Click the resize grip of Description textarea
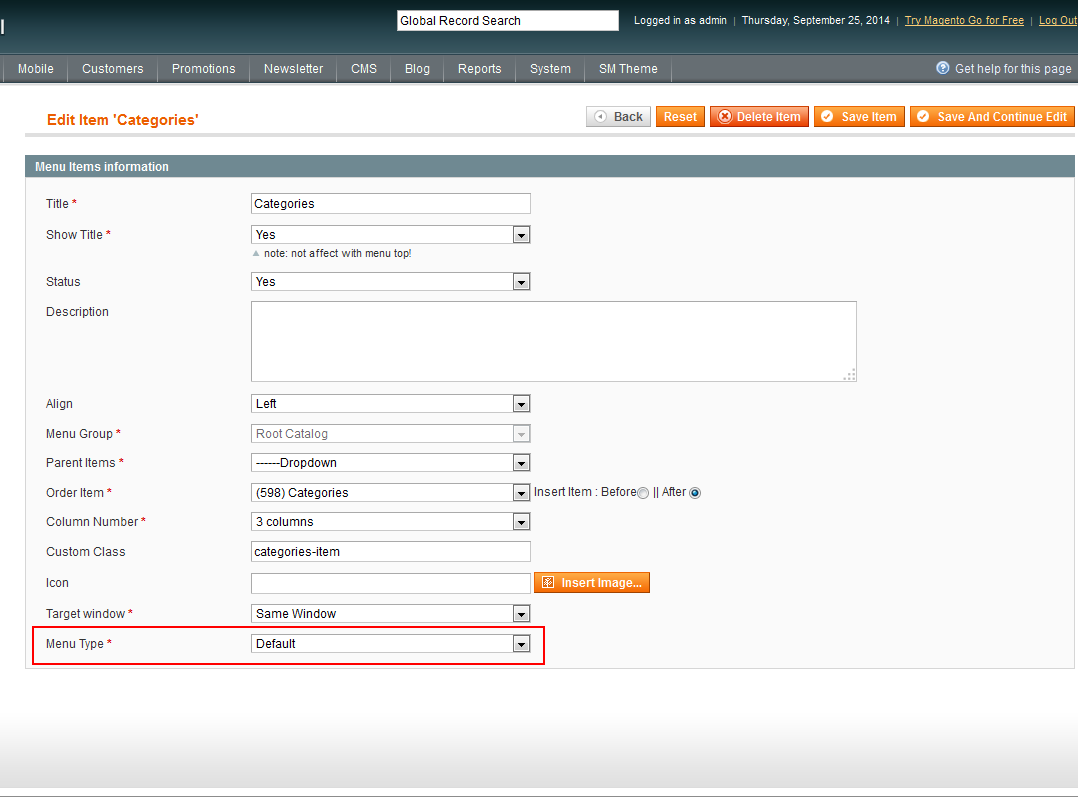The image size is (1078, 797). [850, 375]
